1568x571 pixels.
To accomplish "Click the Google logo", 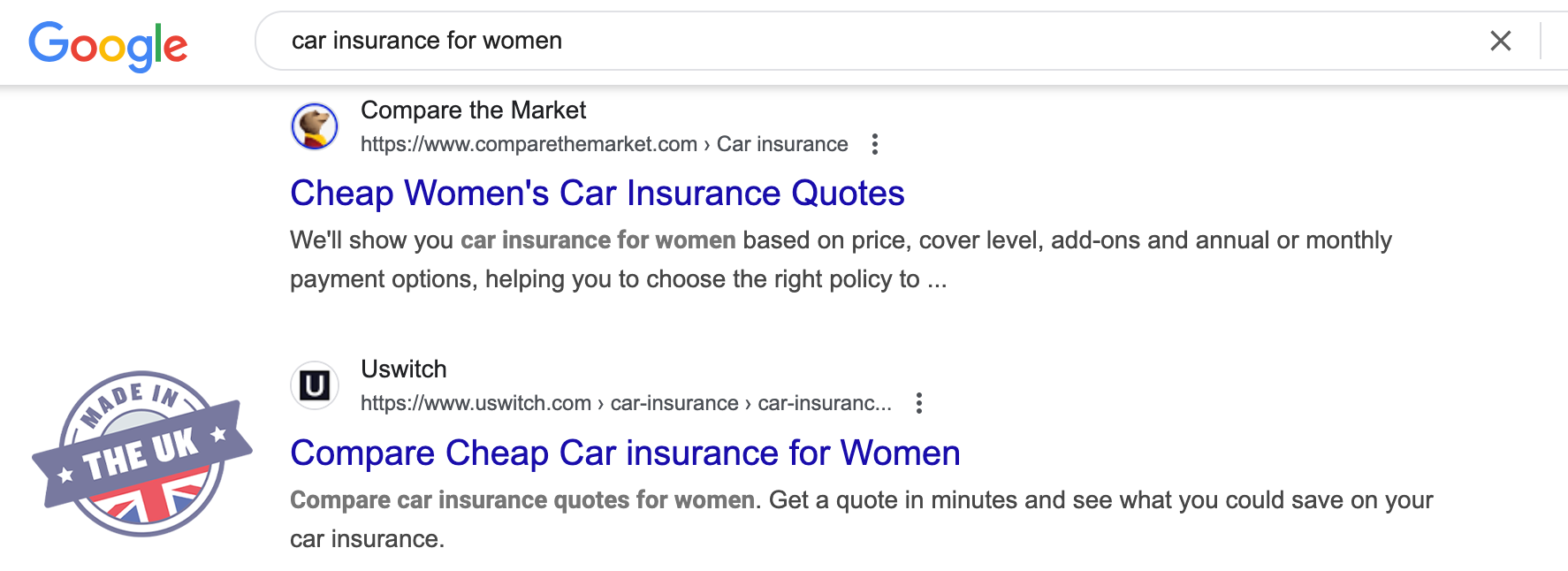I will click(108, 44).
